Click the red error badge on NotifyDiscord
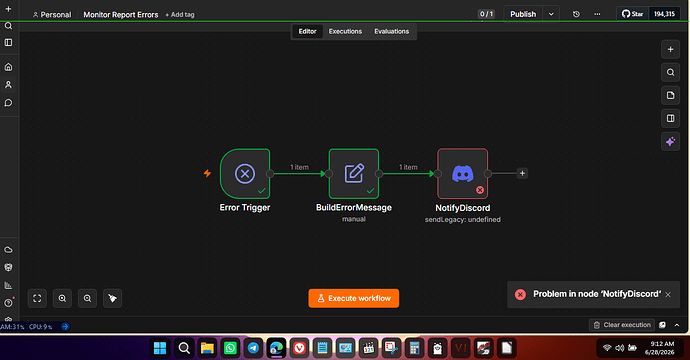 480,190
